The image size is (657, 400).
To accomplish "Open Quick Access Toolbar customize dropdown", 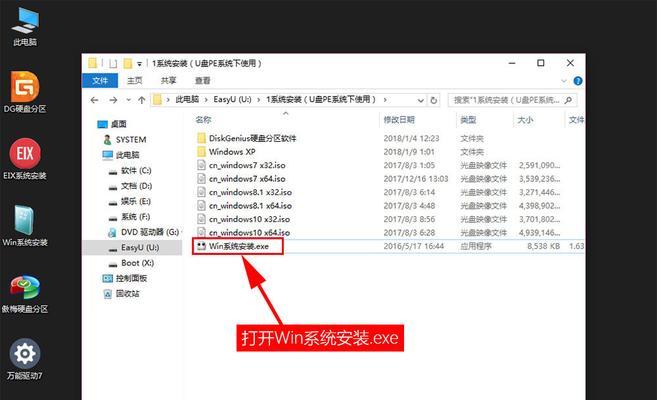I will point(139,64).
